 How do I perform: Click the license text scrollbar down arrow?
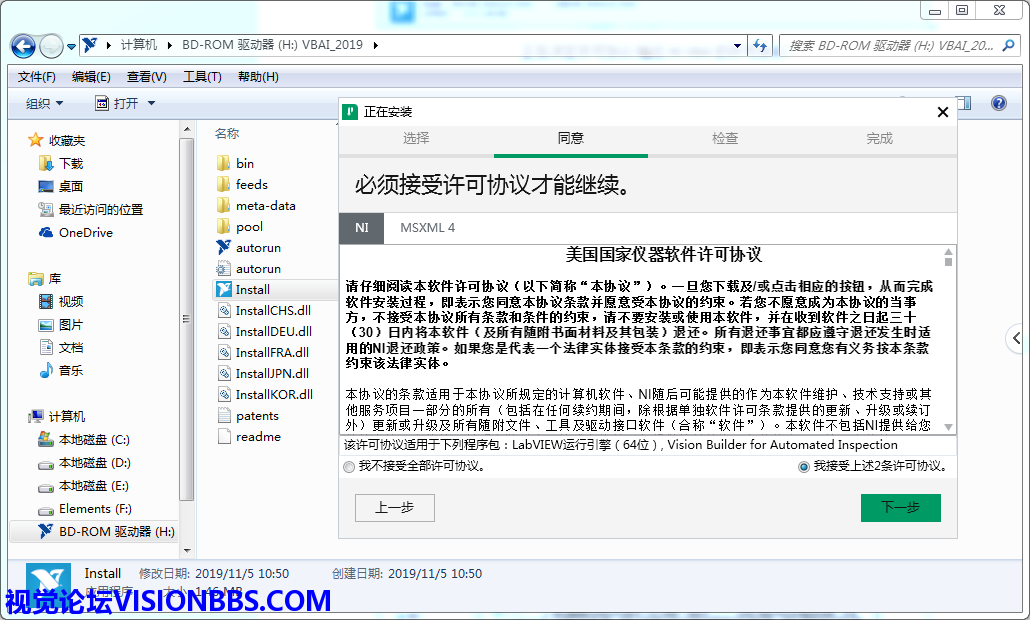pos(948,425)
